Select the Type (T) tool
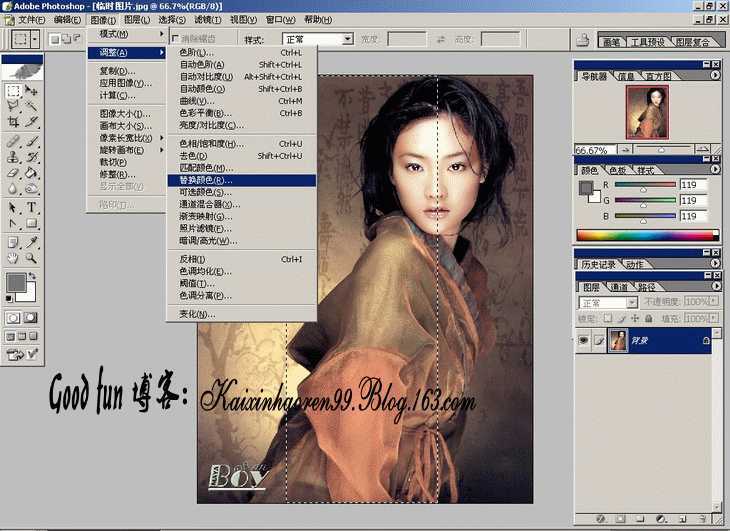 tap(32, 207)
